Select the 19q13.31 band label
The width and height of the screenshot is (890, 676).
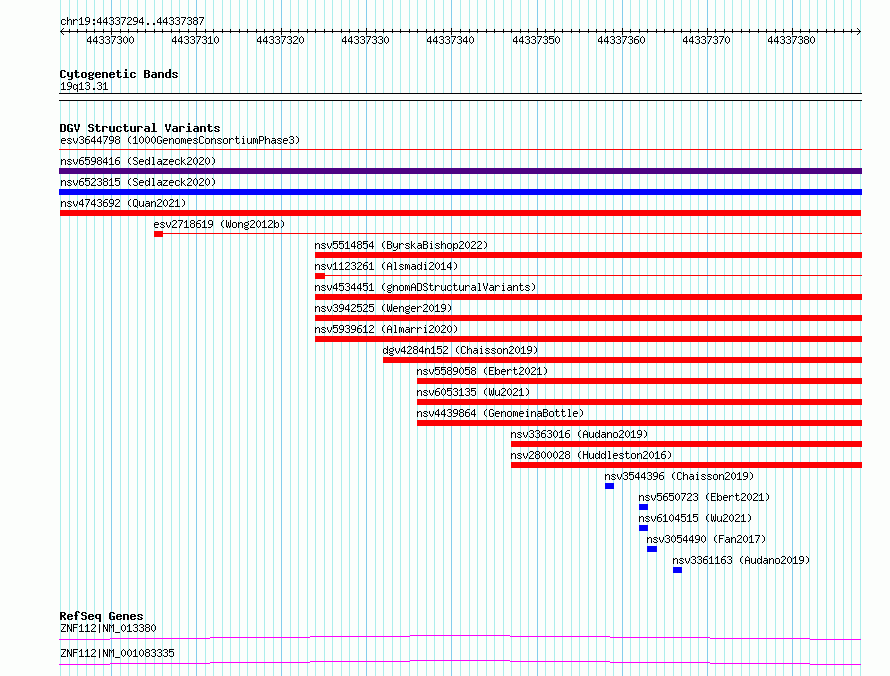click(84, 86)
